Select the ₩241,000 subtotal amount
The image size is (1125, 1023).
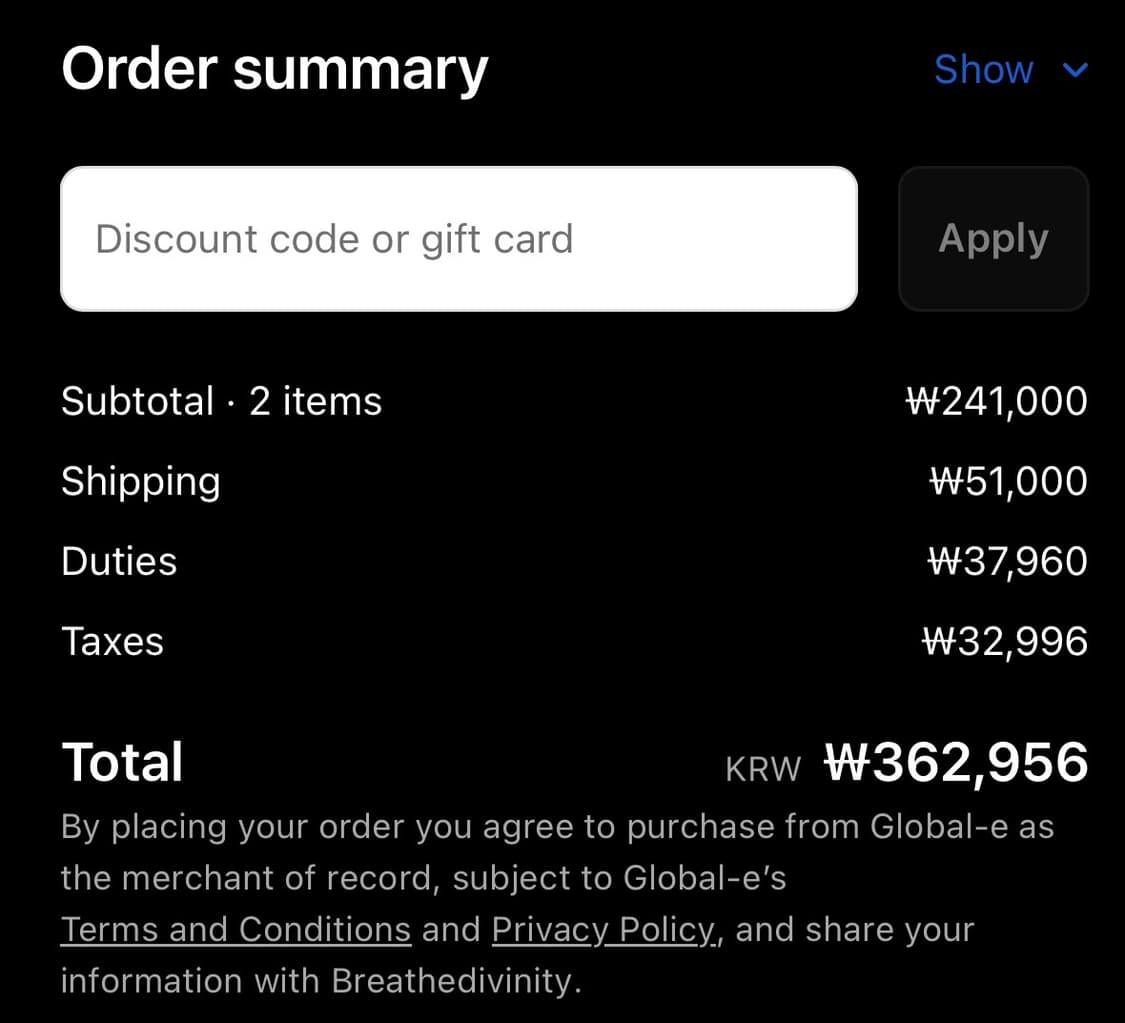click(x=996, y=402)
